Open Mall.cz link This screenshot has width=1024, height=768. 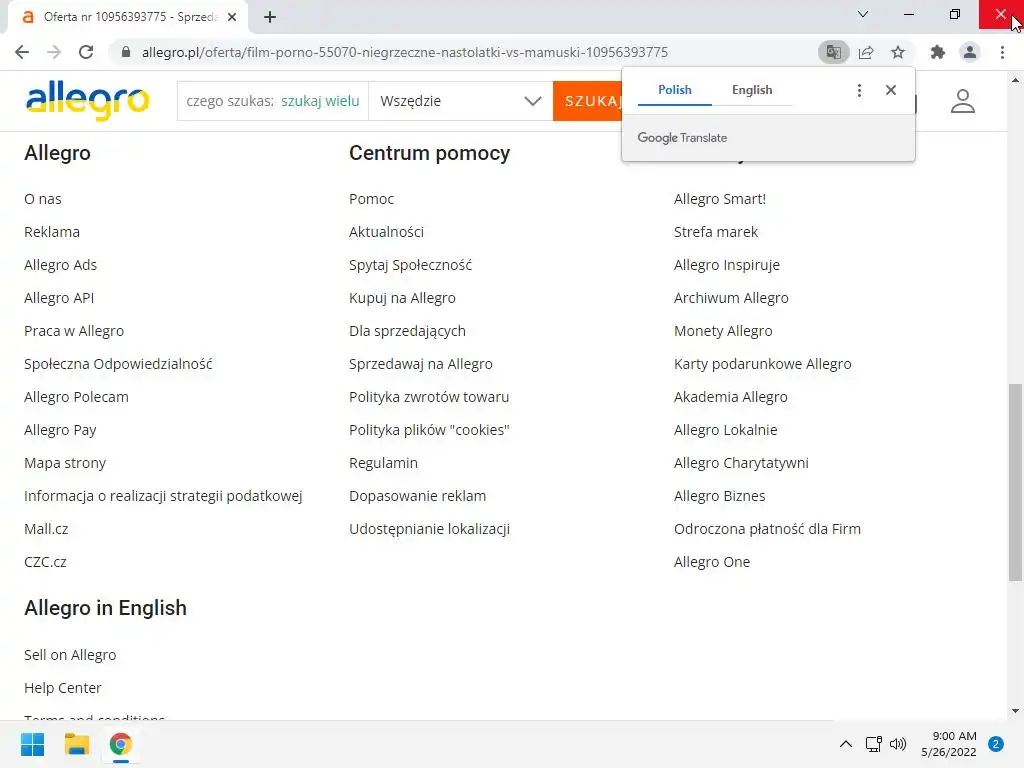46,529
